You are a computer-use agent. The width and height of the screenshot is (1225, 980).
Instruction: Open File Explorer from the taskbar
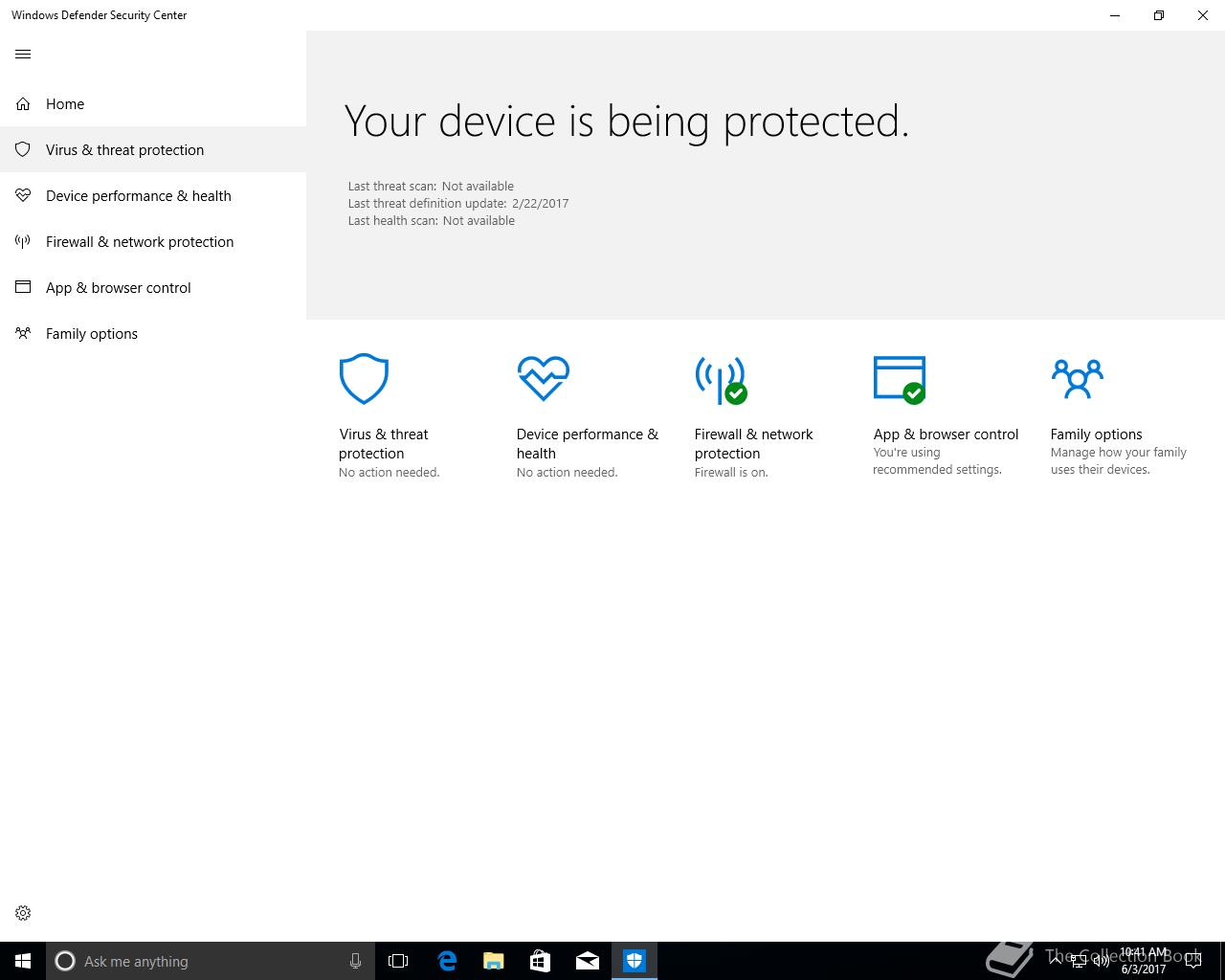494,961
